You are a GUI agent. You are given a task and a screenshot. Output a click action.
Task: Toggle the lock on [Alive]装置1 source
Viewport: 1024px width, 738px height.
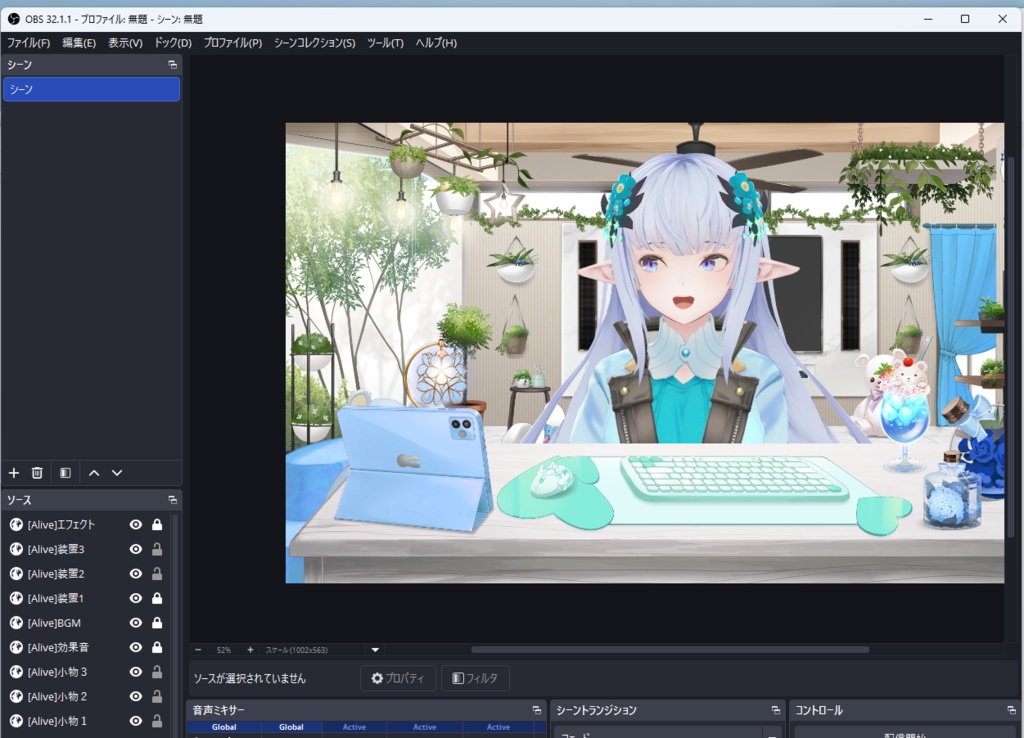(156, 597)
